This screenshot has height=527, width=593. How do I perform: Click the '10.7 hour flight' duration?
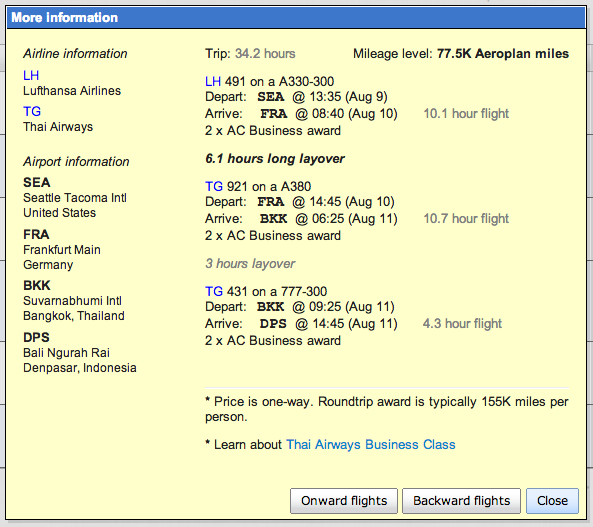click(x=466, y=218)
